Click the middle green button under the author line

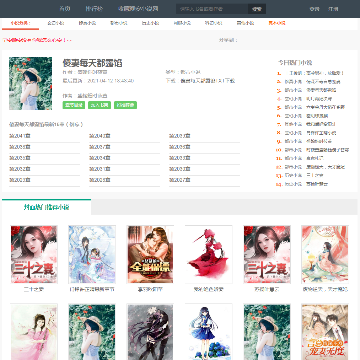pyautogui.click(x=99, y=105)
